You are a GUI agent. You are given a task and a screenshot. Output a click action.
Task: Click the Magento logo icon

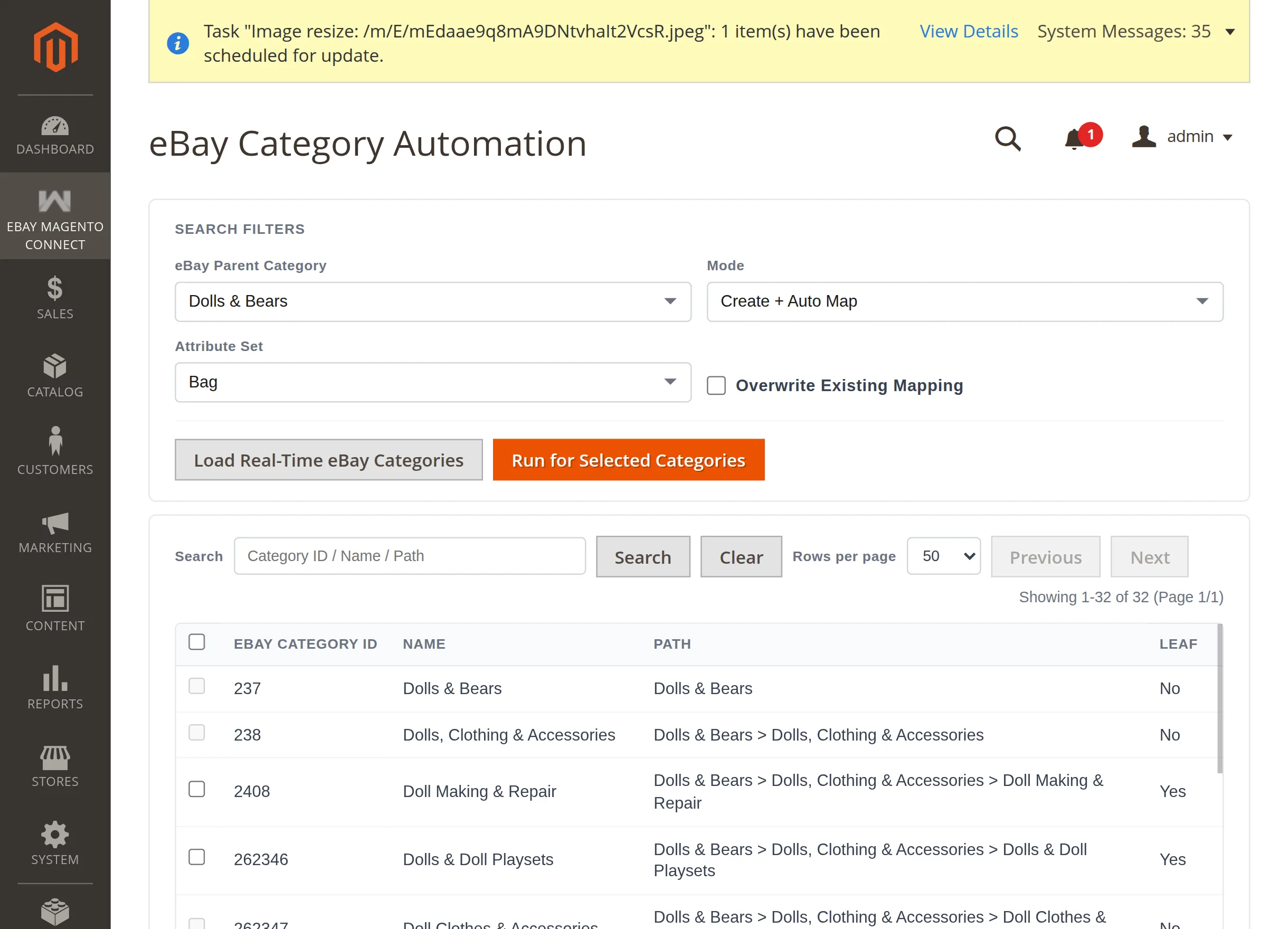pyautogui.click(x=55, y=48)
